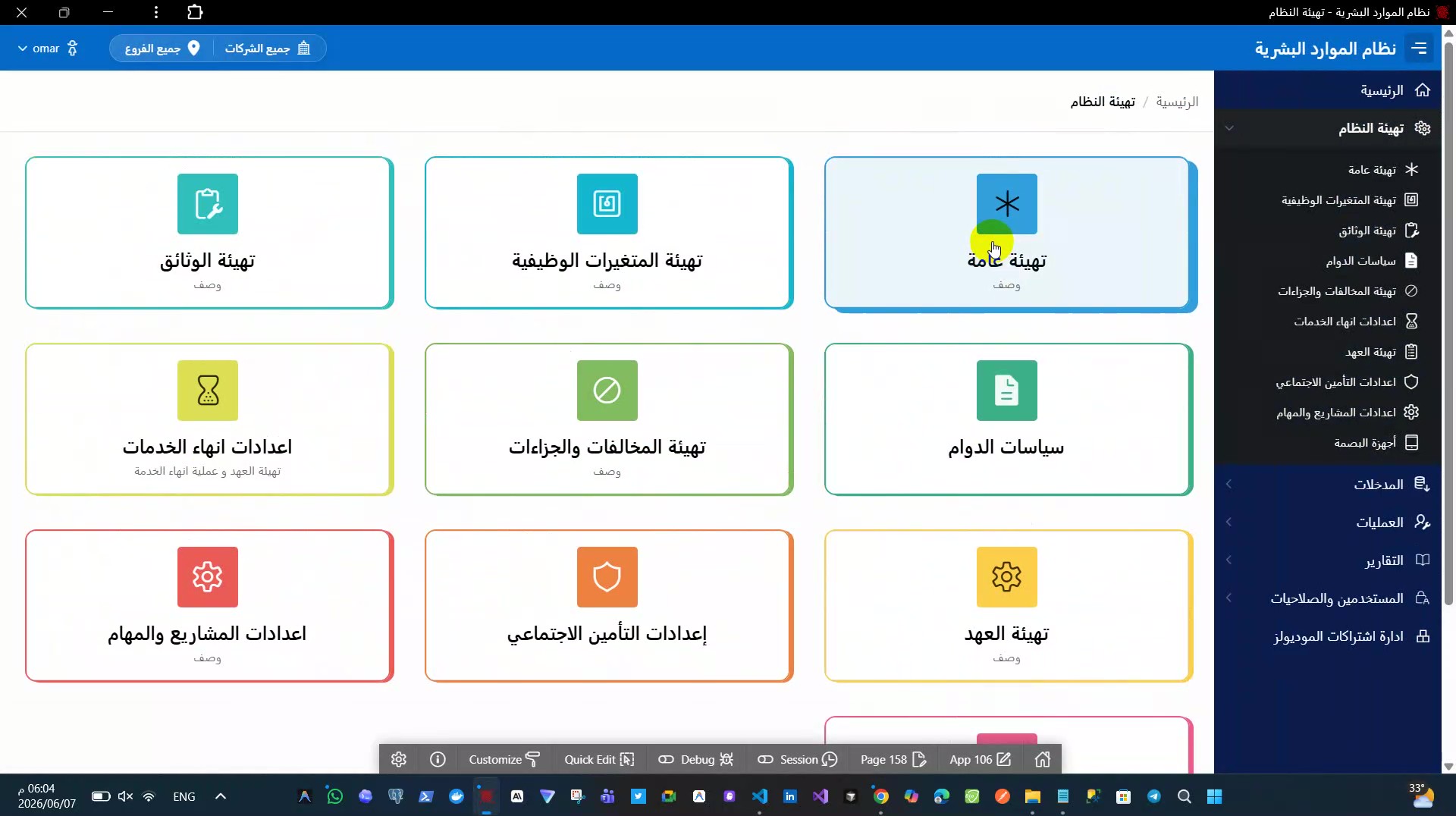Open Google Chrome from taskbar
The height and width of the screenshot is (816, 1456).
pos(880,796)
